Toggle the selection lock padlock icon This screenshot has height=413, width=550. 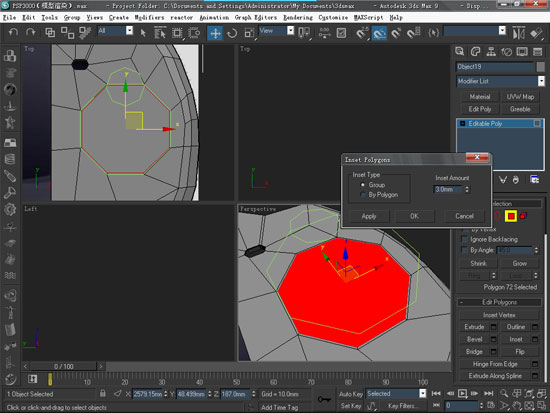103,393
